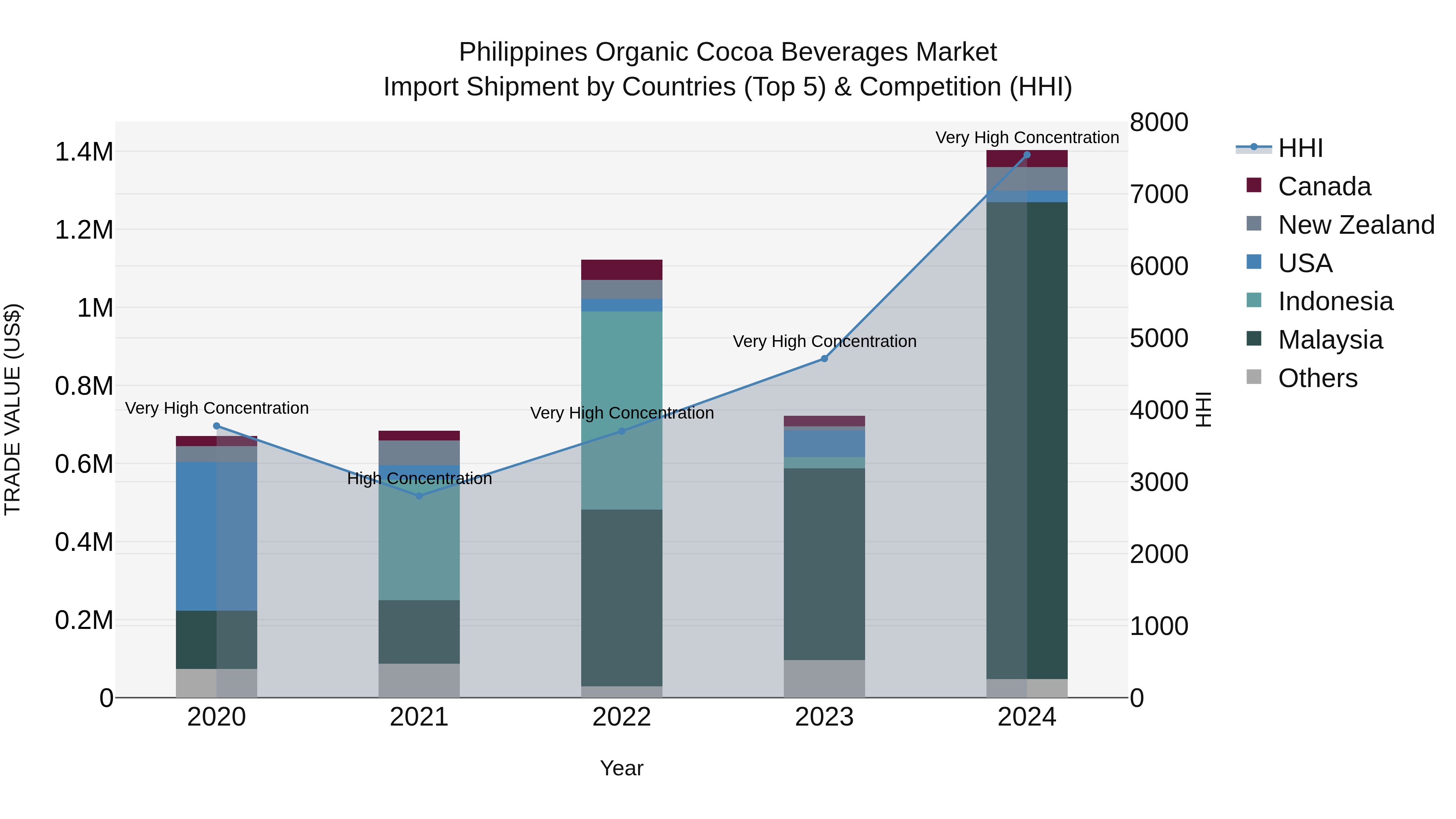The width and height of the screenshot is (1456, 819).
Task: Click the HHI marker for 2024
Action: [x=1027, y=155]
